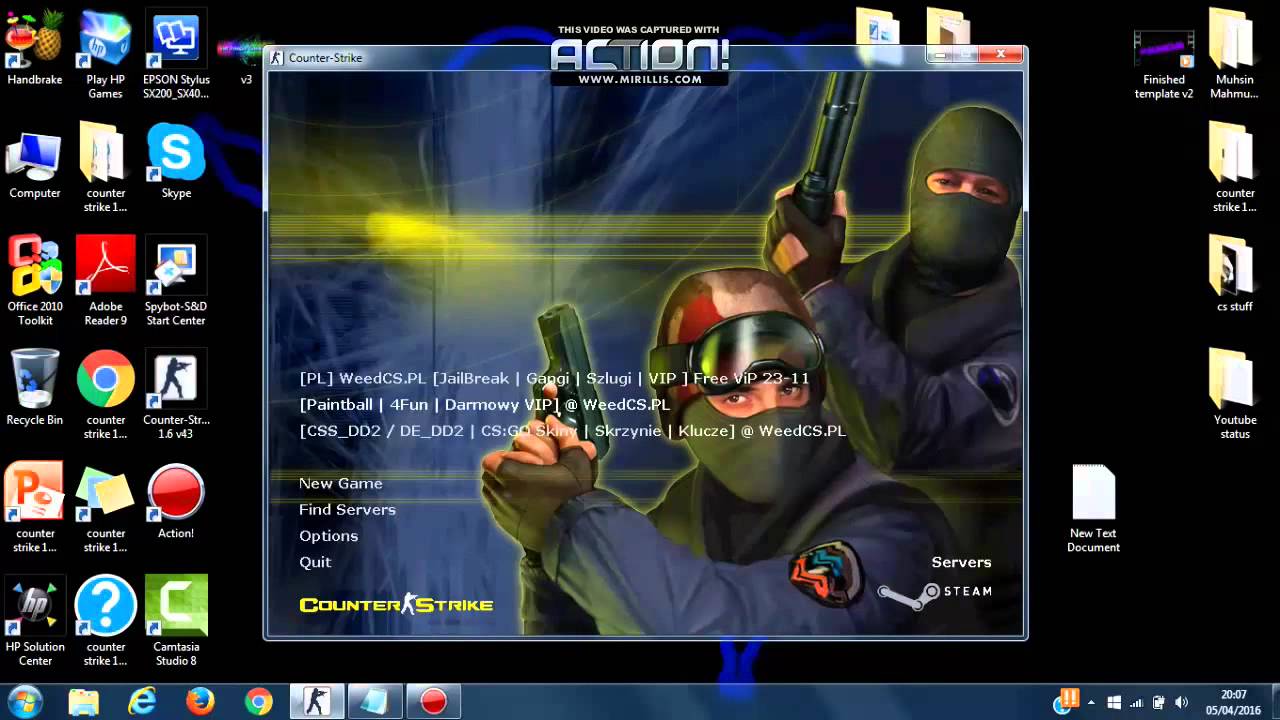The width and height of the screenshot is (1280, 720).
Task: Open the Skype desktop shortcut
Action: (176, 160)
